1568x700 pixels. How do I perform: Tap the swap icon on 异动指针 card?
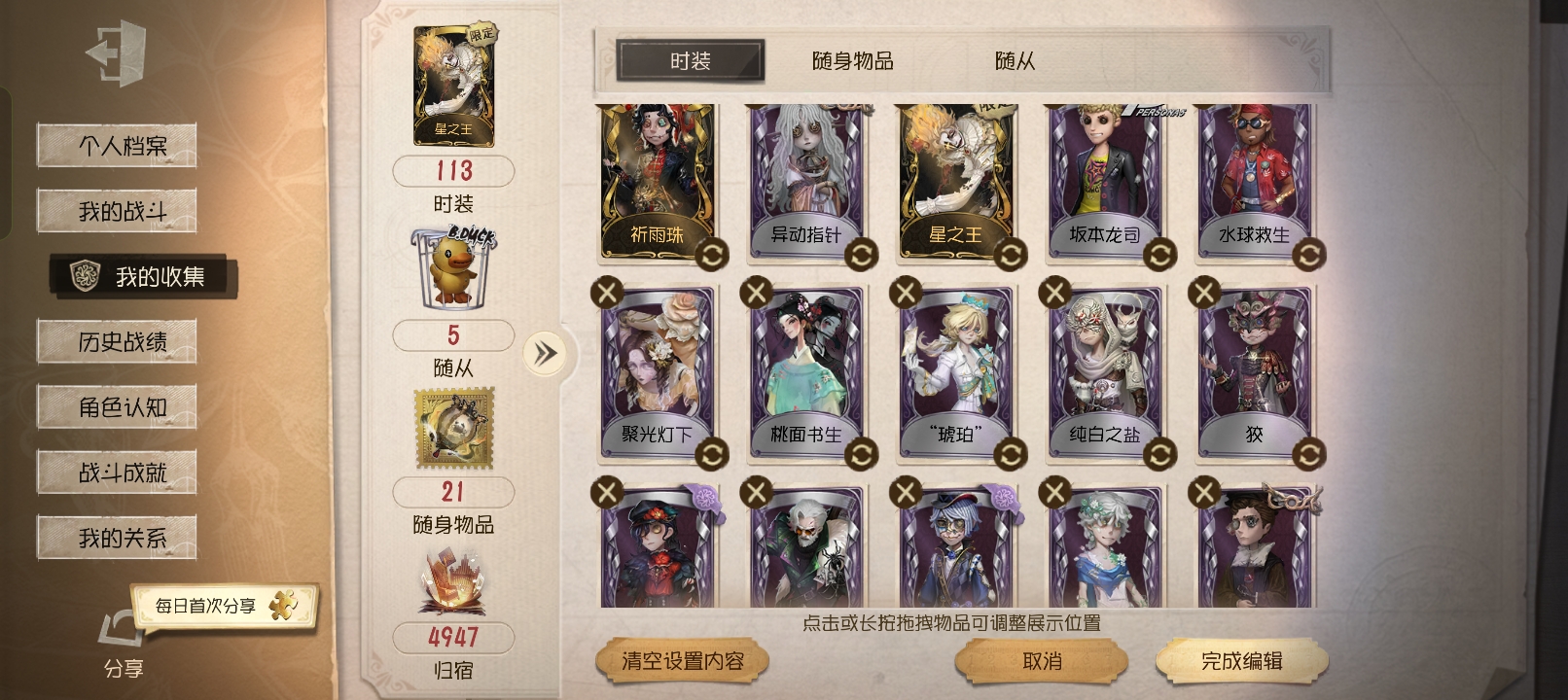(861, 256)
